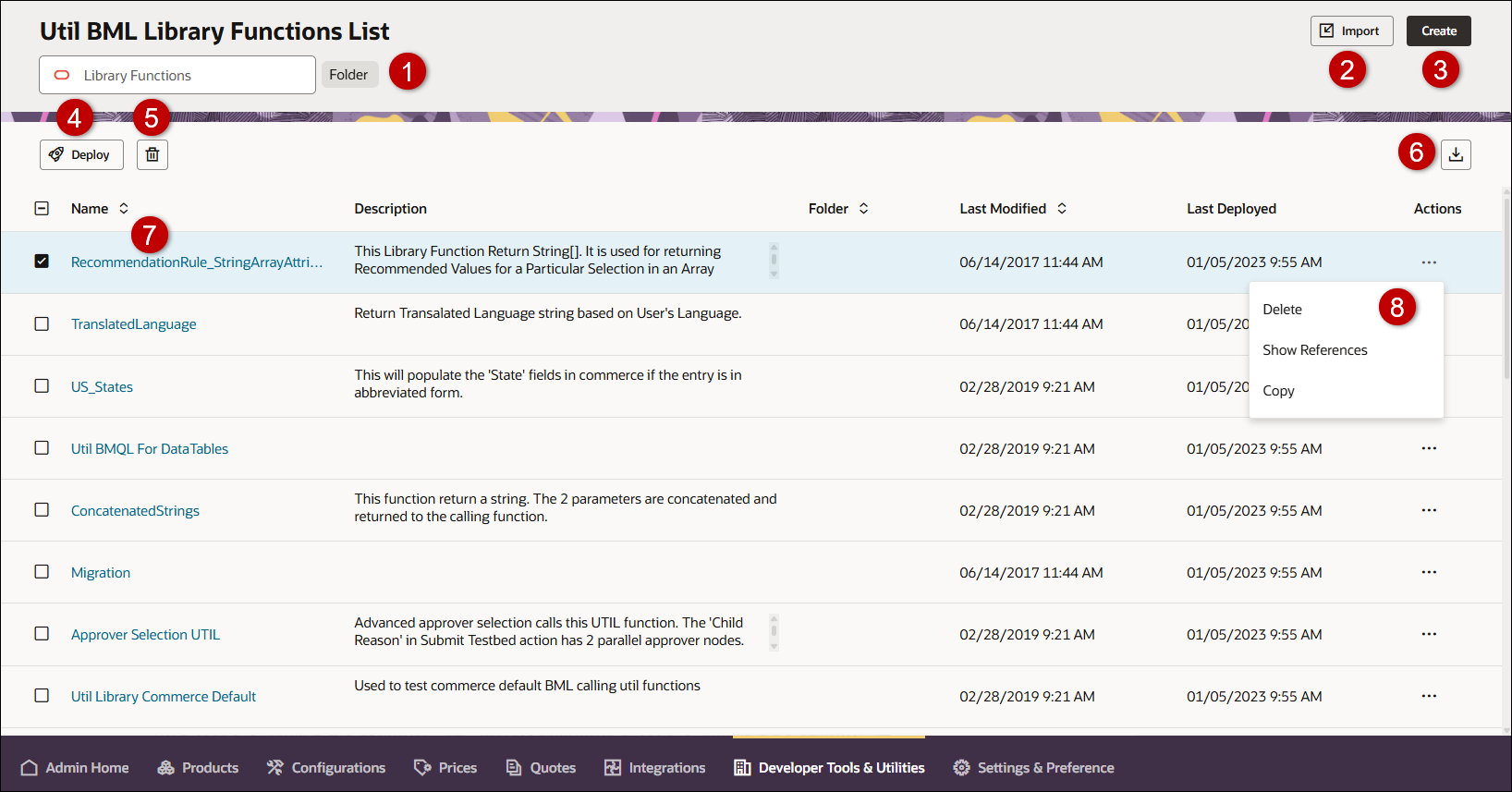This screenshot has width=1512, height=792.
Task: Sort by Name column arrows
Action: [124, 209]
